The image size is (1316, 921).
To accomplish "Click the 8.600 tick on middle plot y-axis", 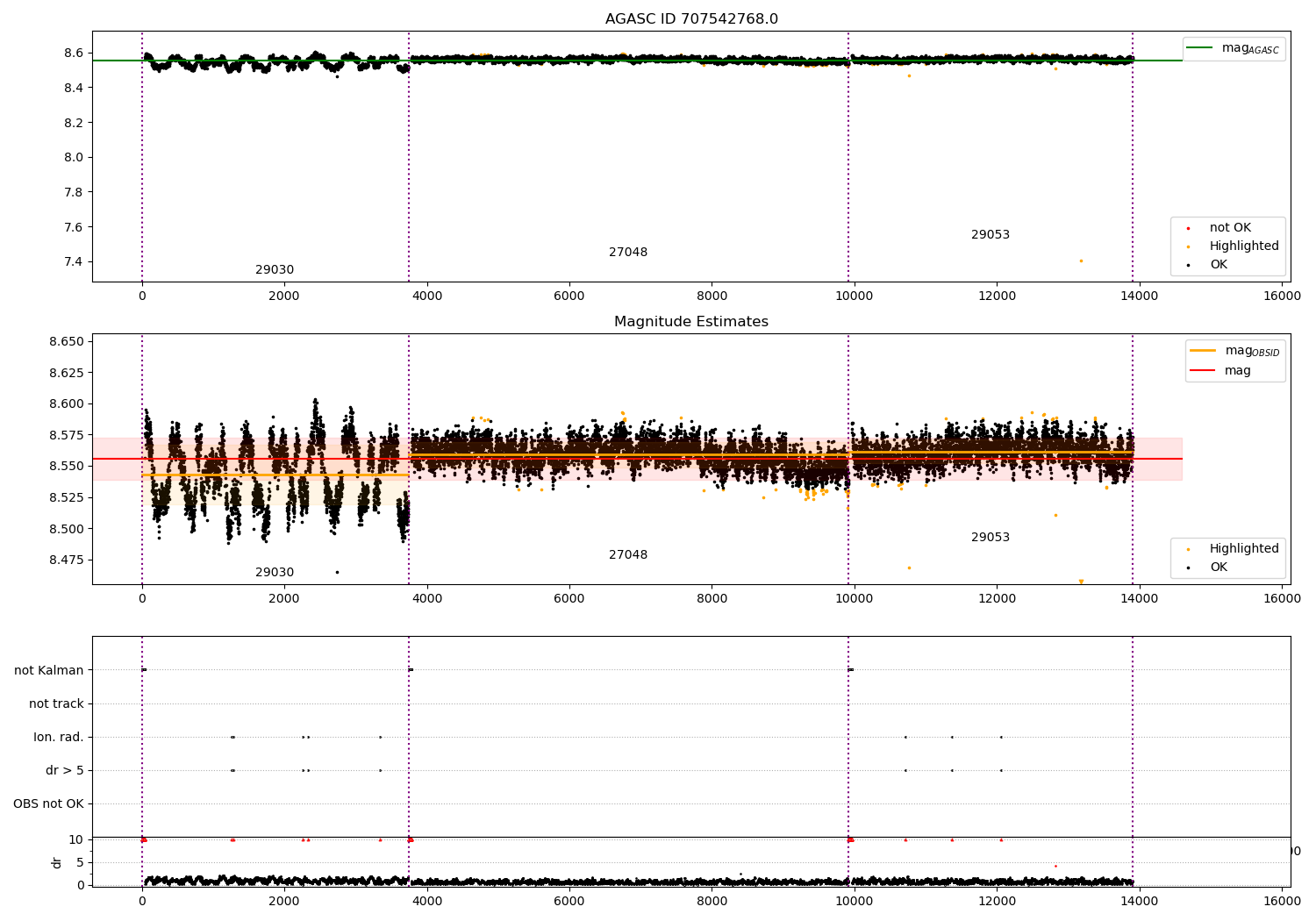I will [67, 404].
